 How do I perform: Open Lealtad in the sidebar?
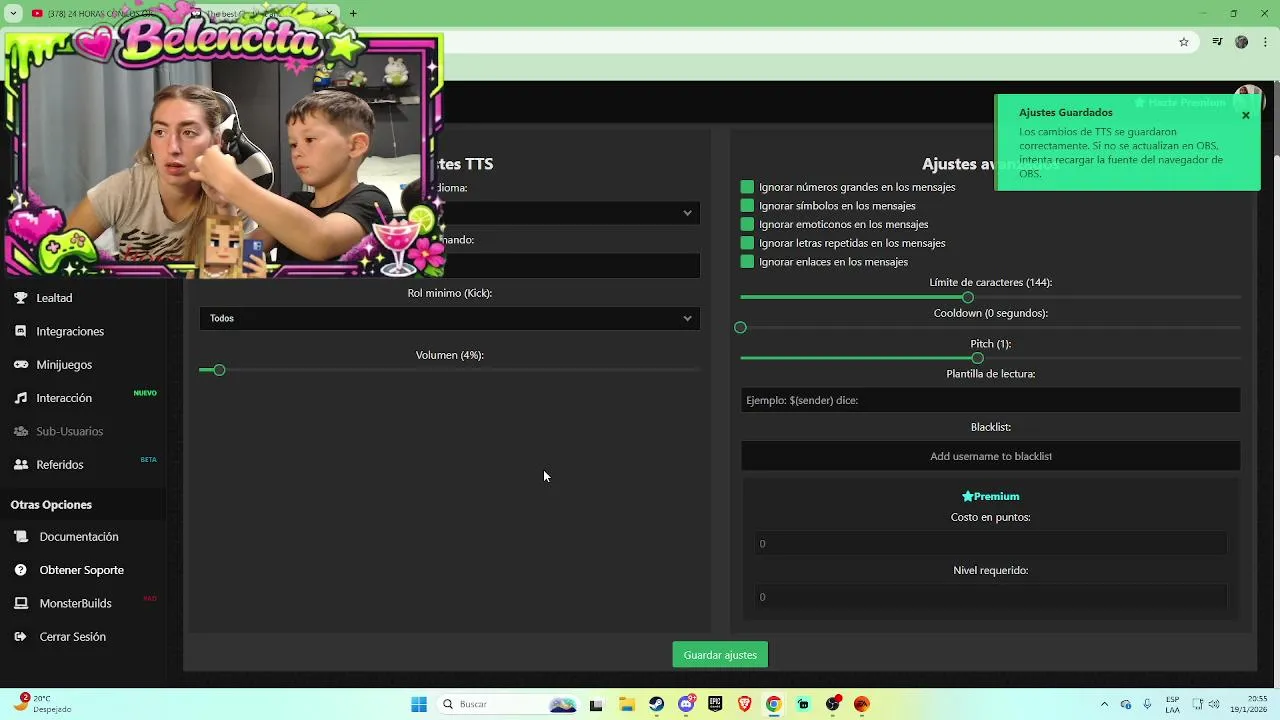click(x=54, y=298)
